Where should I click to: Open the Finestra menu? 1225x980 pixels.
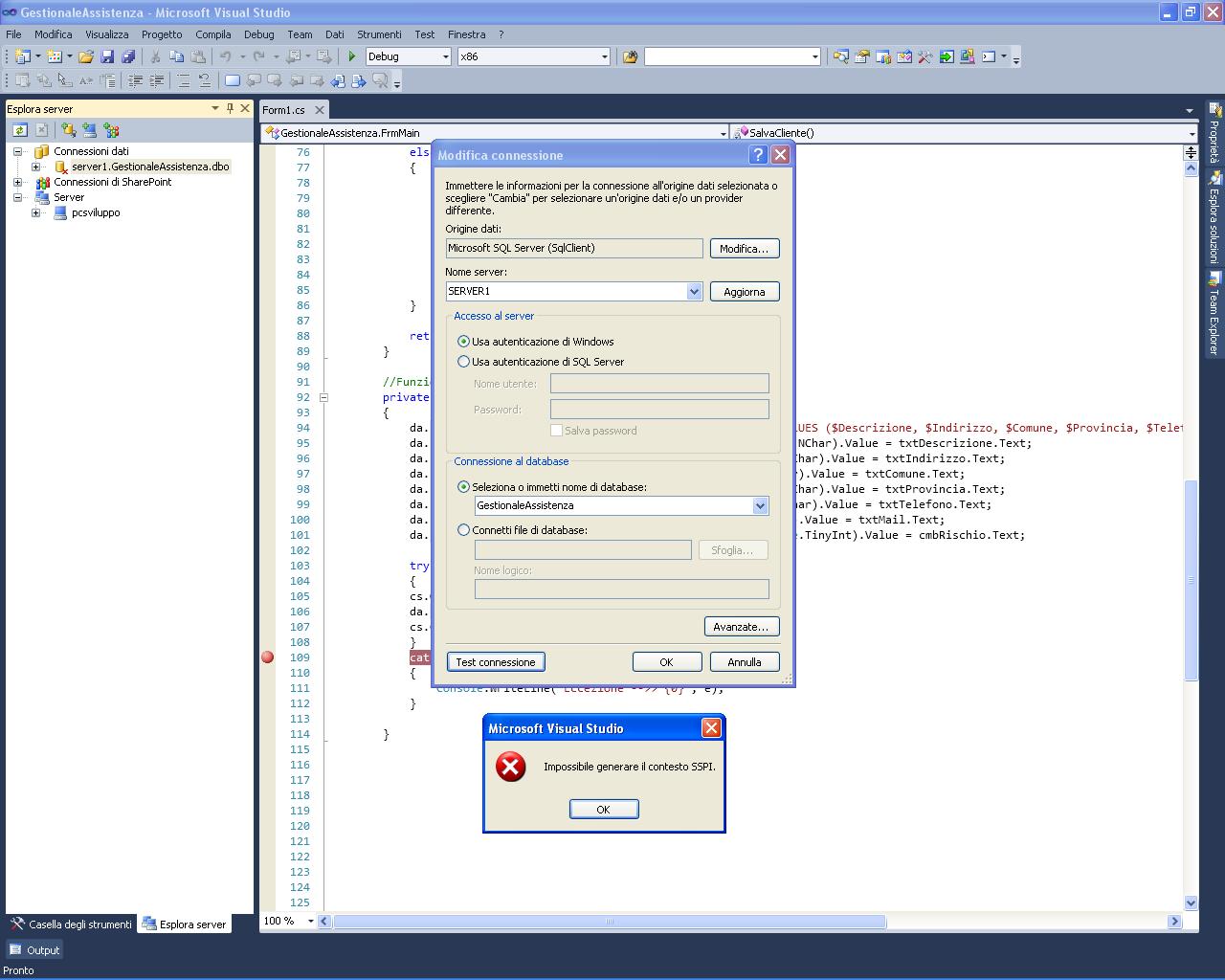coord(466,33)
